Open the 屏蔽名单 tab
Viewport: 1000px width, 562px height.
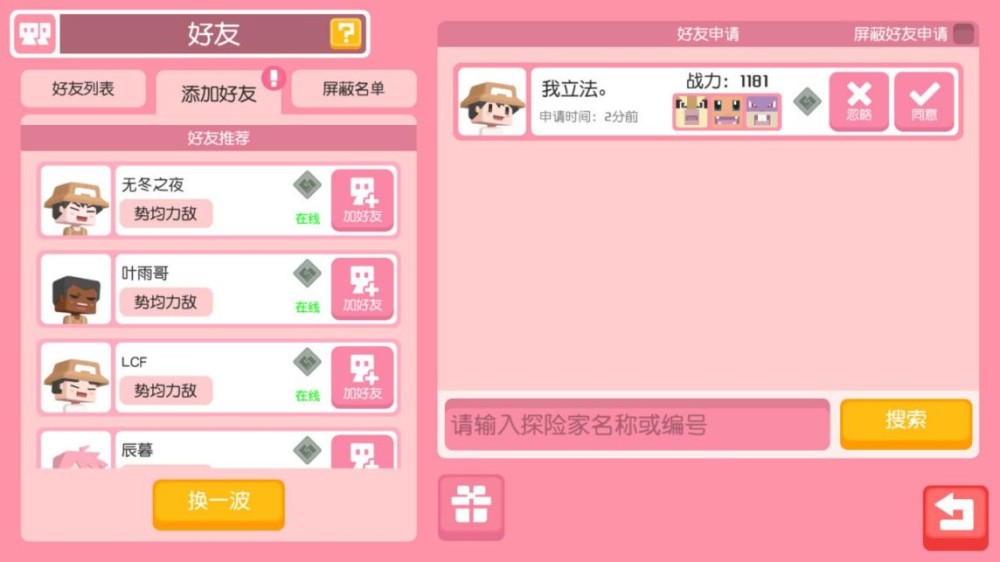353,89
